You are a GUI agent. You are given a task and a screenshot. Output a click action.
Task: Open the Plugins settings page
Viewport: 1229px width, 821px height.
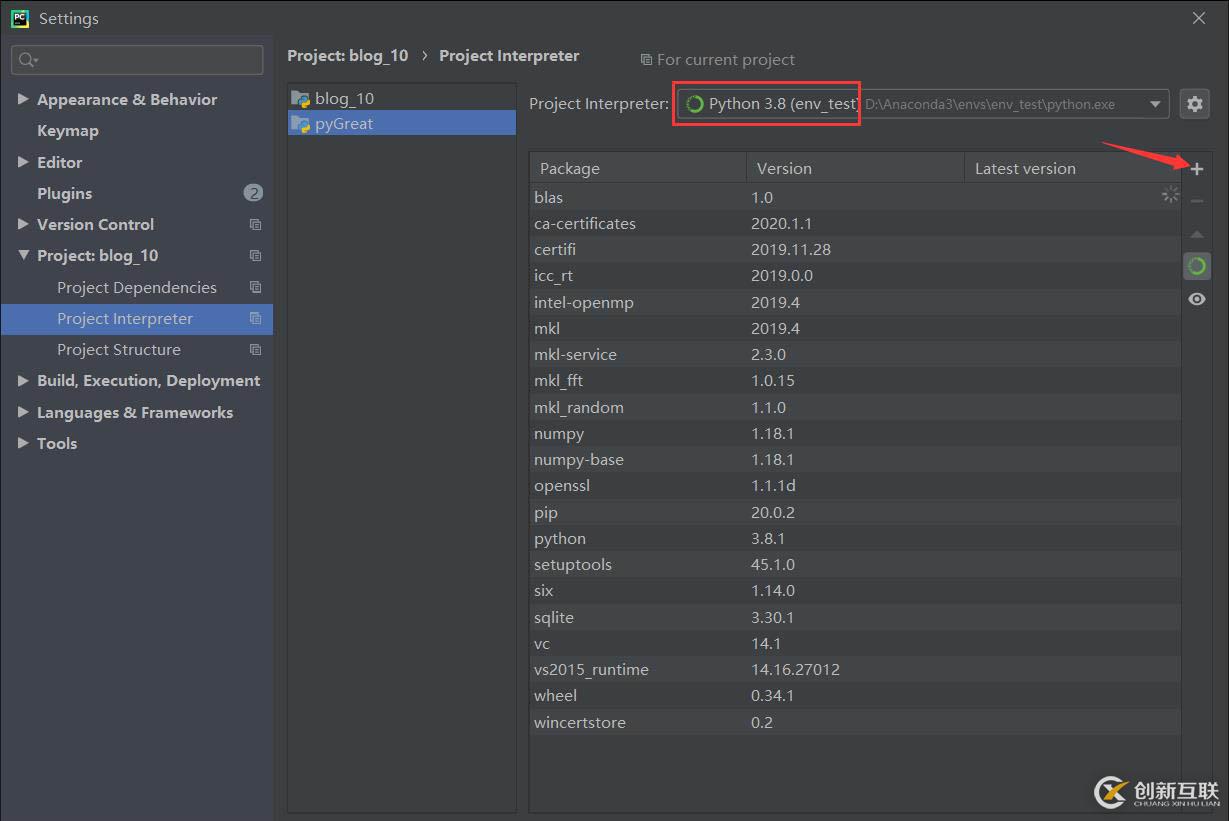pyautogui.click(x=64, y=194)
